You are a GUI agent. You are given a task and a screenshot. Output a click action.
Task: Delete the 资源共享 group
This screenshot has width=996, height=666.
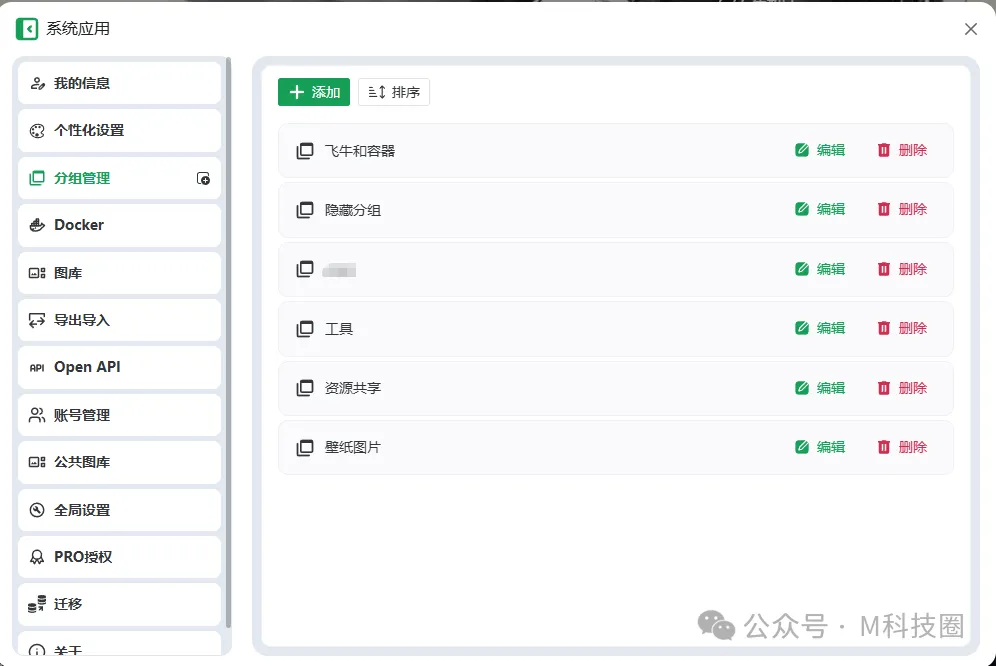(x=902, y=388)
